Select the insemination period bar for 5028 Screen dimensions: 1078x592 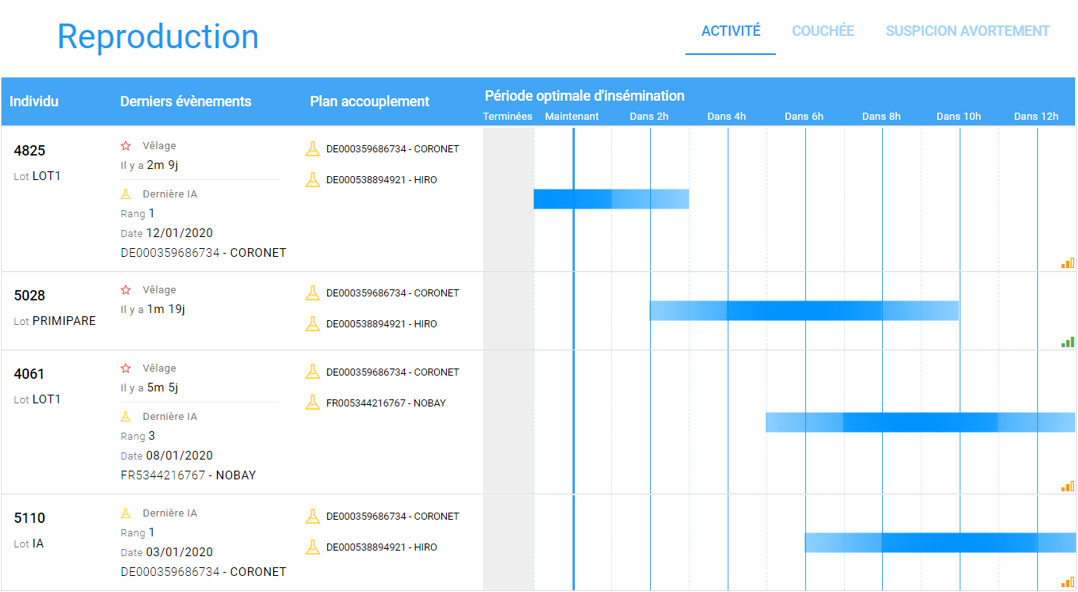[804, 311]
